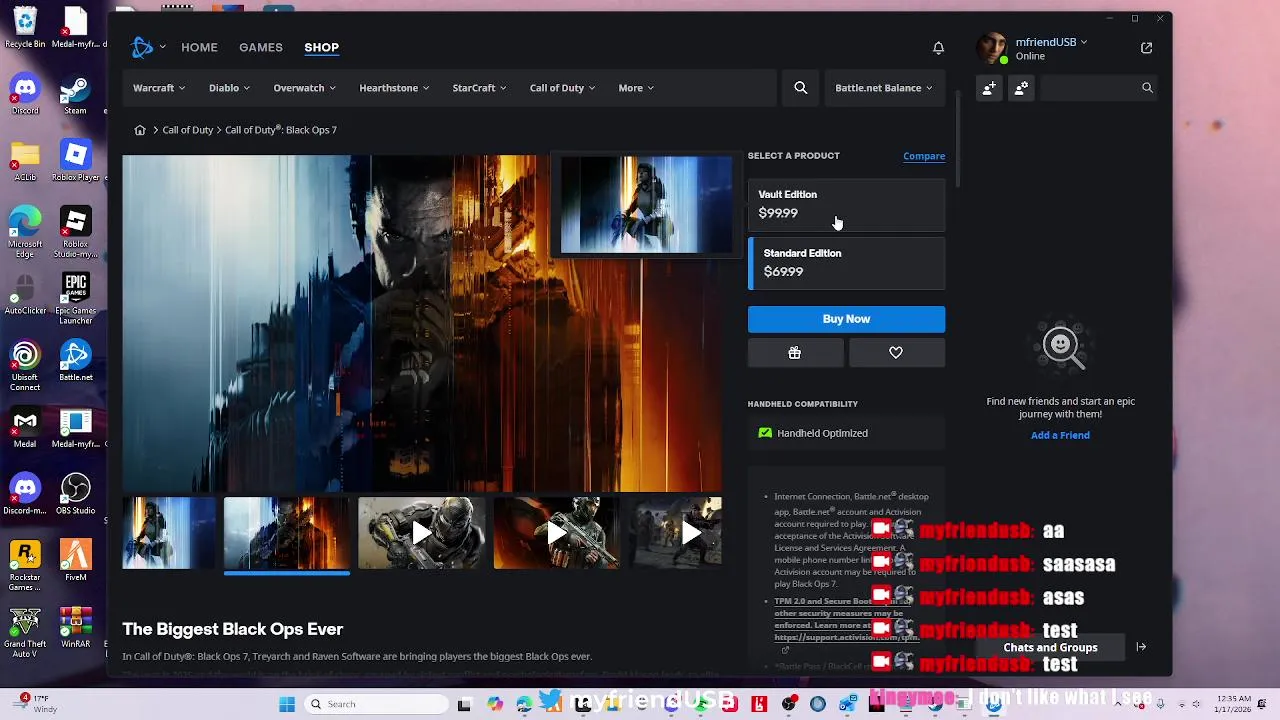Click the Battle.net logo in the header
Viewport: 1280px width, 720px height.
click(142, 47)
